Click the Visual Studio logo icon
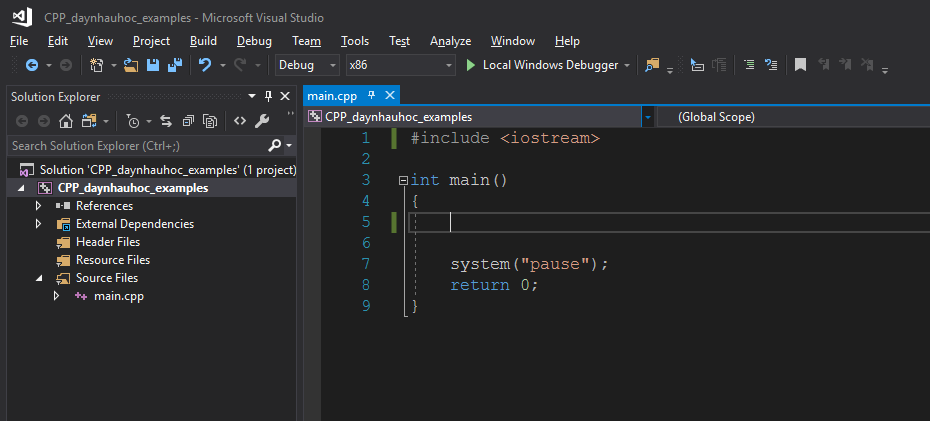 coord(23,18)
